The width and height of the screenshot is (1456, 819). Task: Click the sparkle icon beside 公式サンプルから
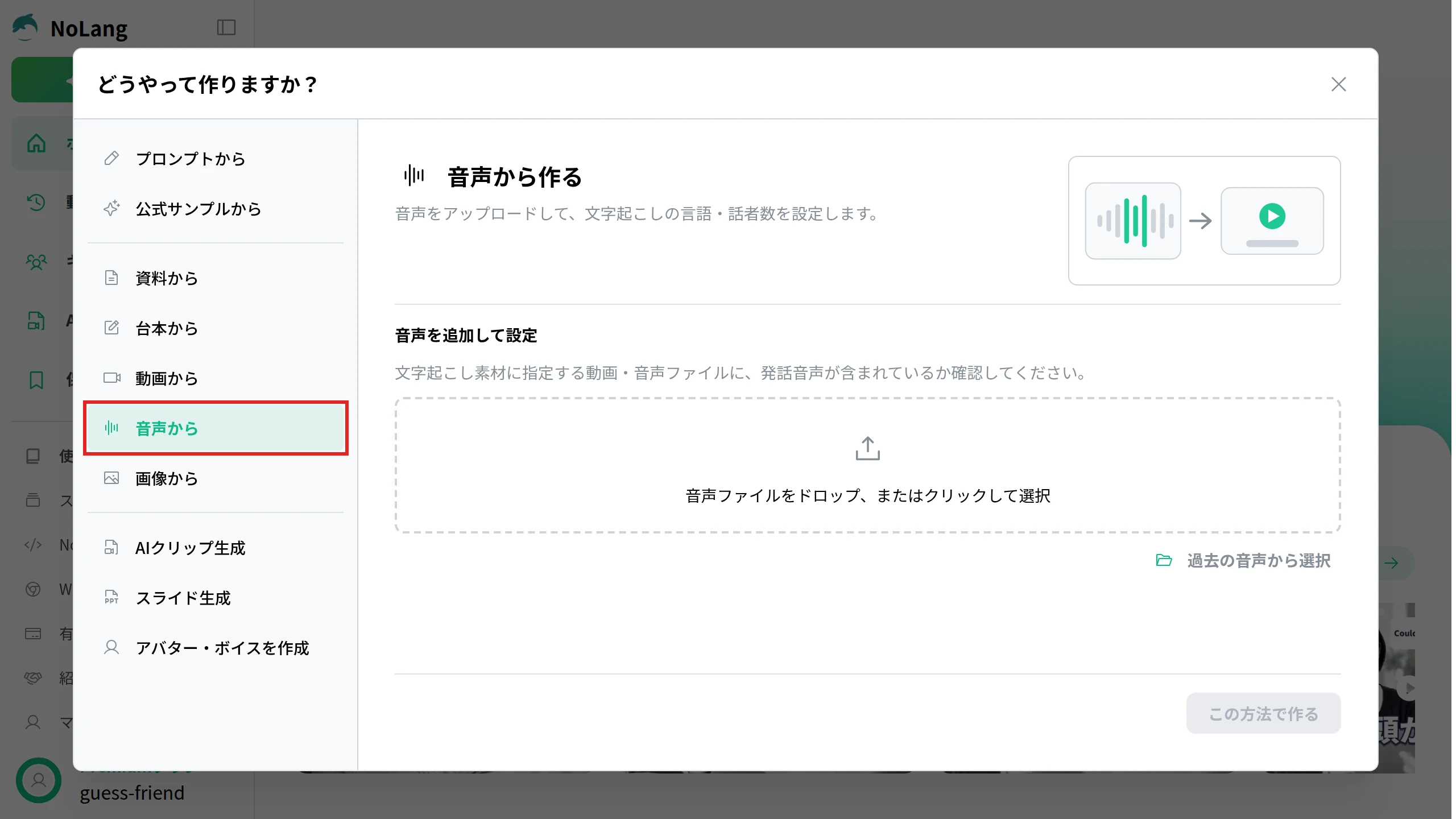point(111,208)
